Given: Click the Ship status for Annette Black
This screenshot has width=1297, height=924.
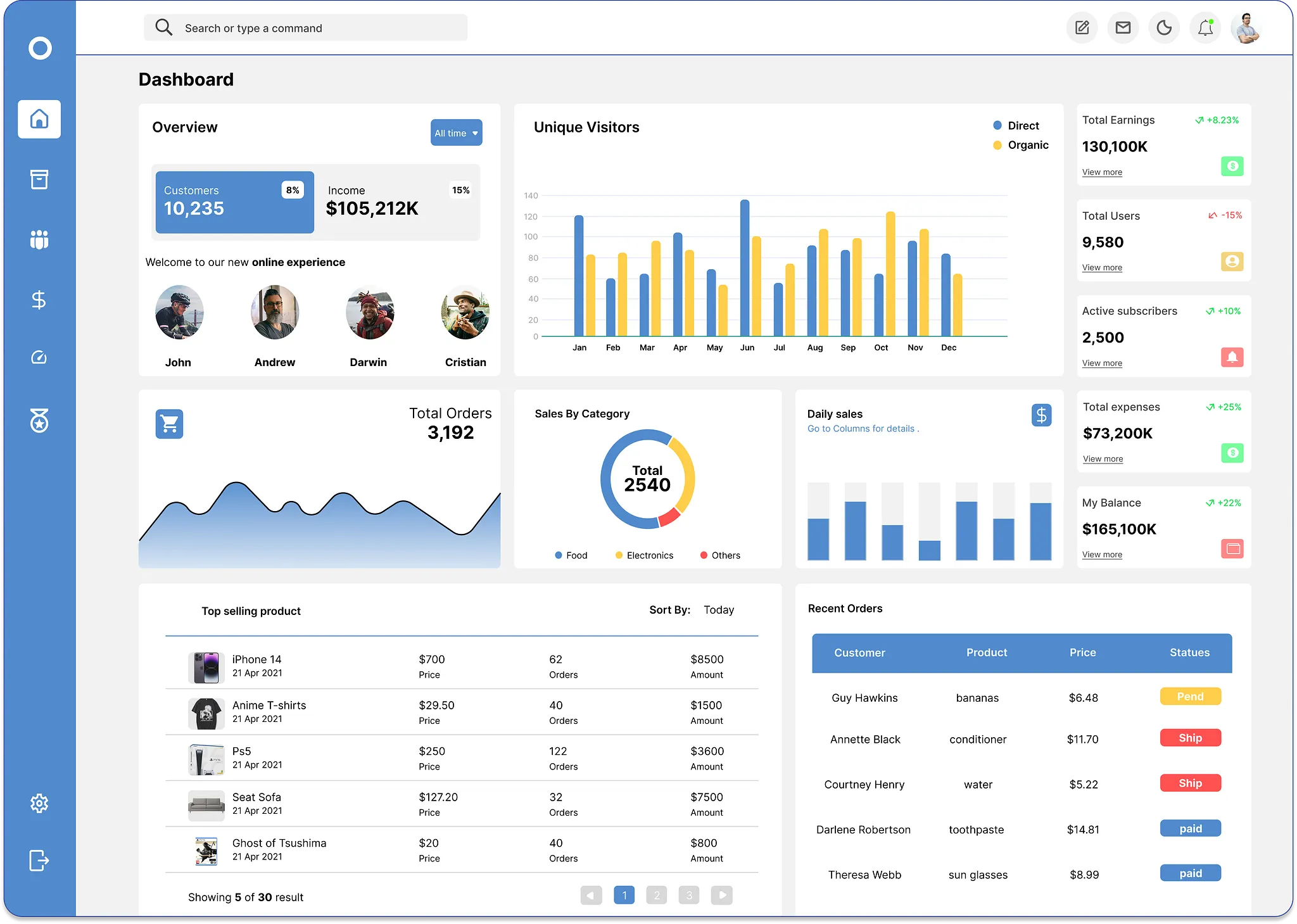Looking at the screenshot, I should coord(1191,738).
